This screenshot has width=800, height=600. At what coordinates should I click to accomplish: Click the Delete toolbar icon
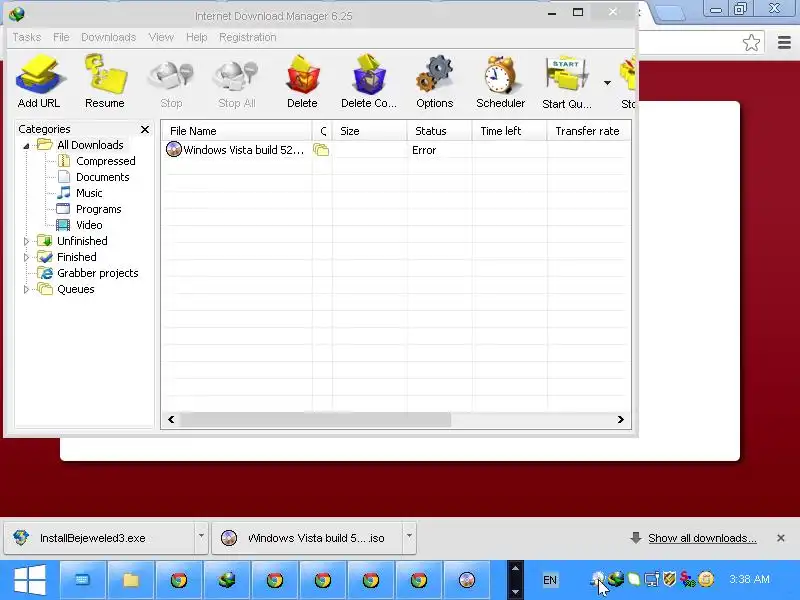tap(302, 82)
